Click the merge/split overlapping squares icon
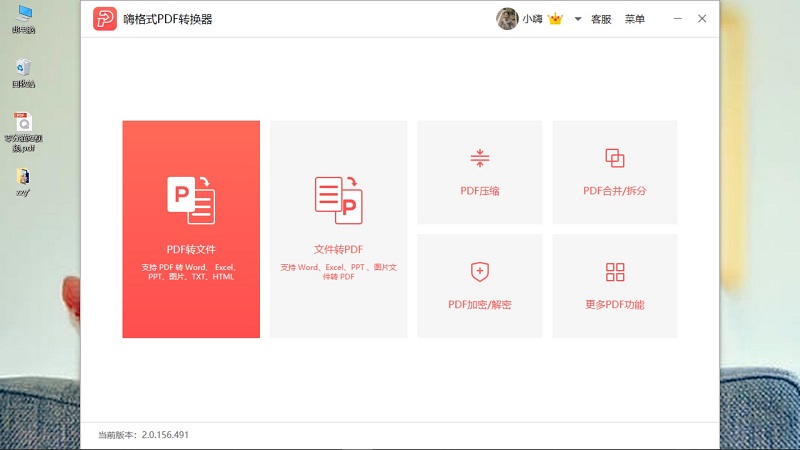Image resolution: width=800 pixels, height=450 pixels. pyautogui.click(x=615, y=158)
